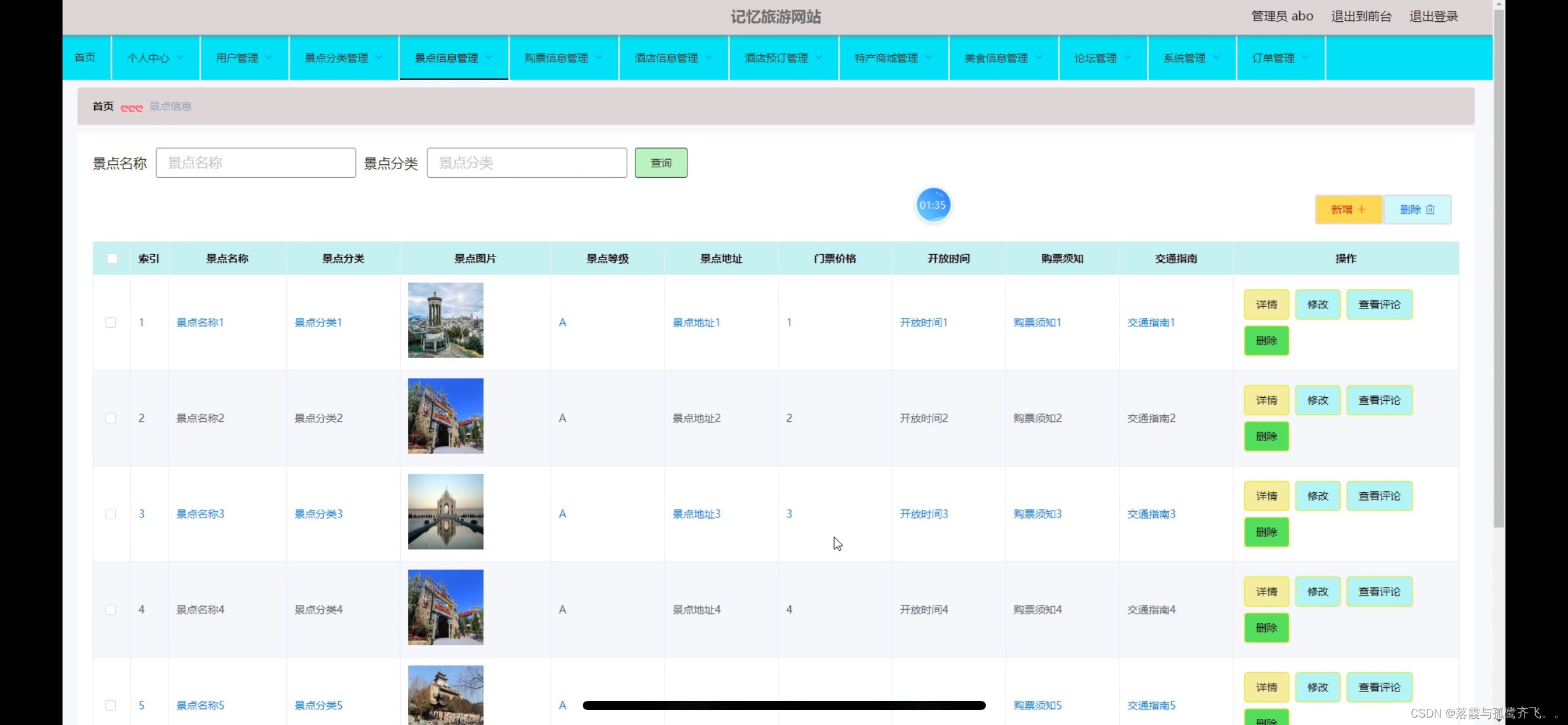Toggle the select-all header checkbox

(111, 258)
